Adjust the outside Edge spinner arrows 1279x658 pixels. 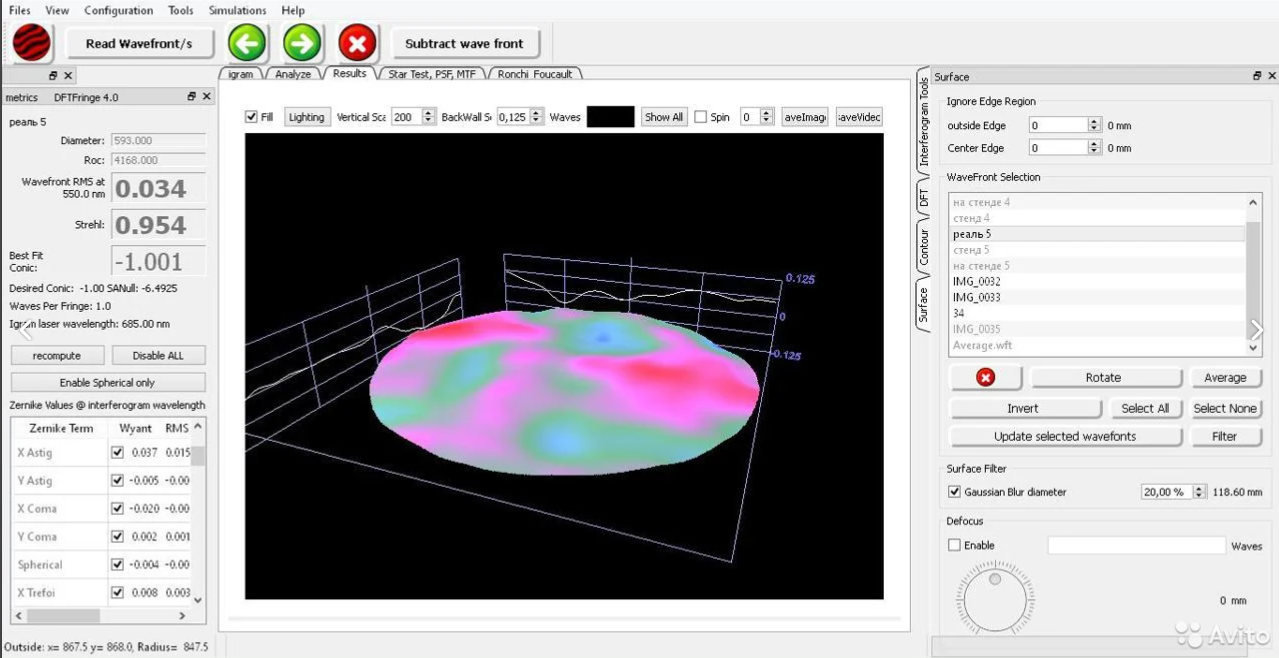click(x=1094, y=125)
